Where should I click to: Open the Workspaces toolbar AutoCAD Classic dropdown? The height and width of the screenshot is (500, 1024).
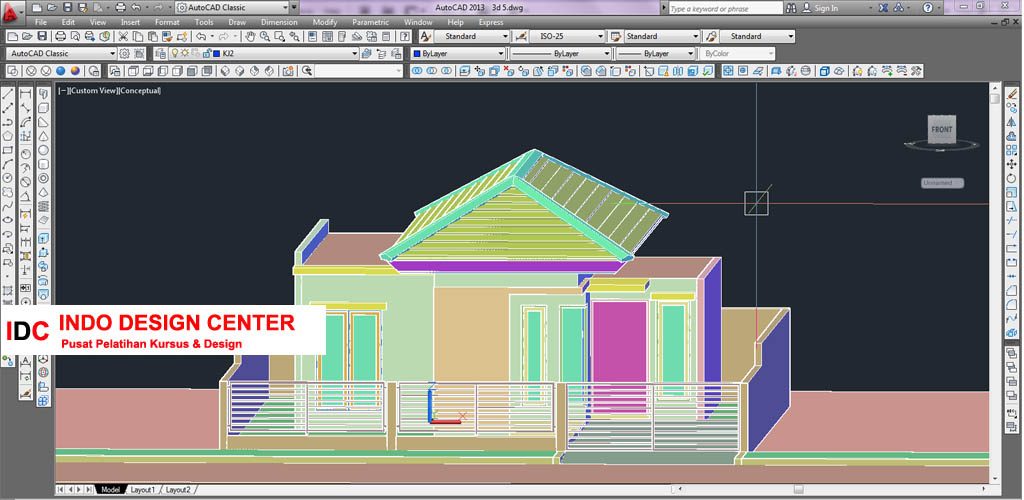[62, 54]
